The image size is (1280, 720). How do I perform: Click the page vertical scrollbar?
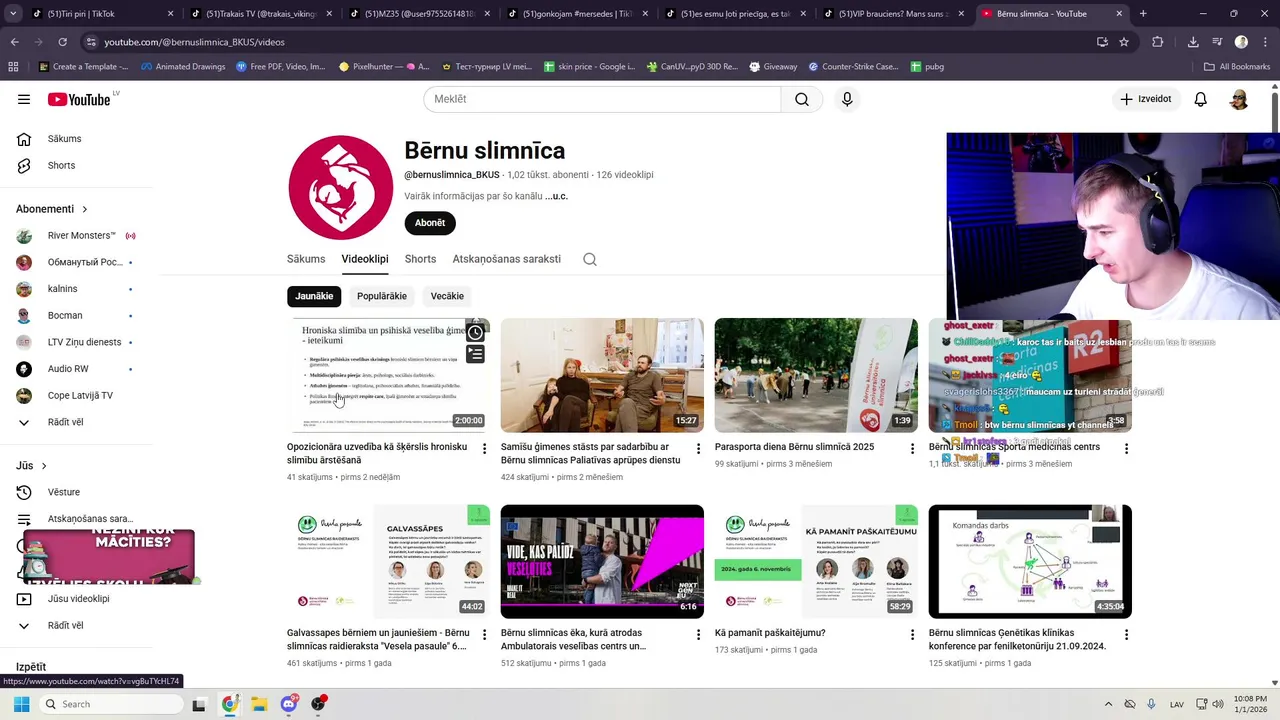tap(1274, 110)
